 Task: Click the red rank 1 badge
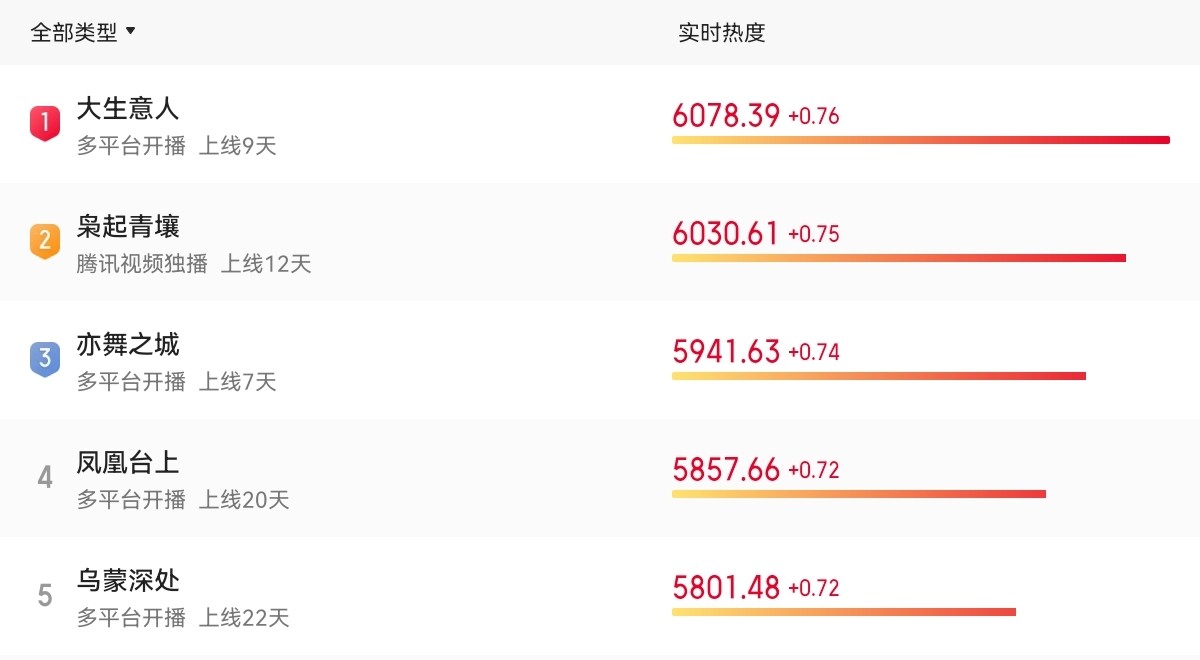44,123
